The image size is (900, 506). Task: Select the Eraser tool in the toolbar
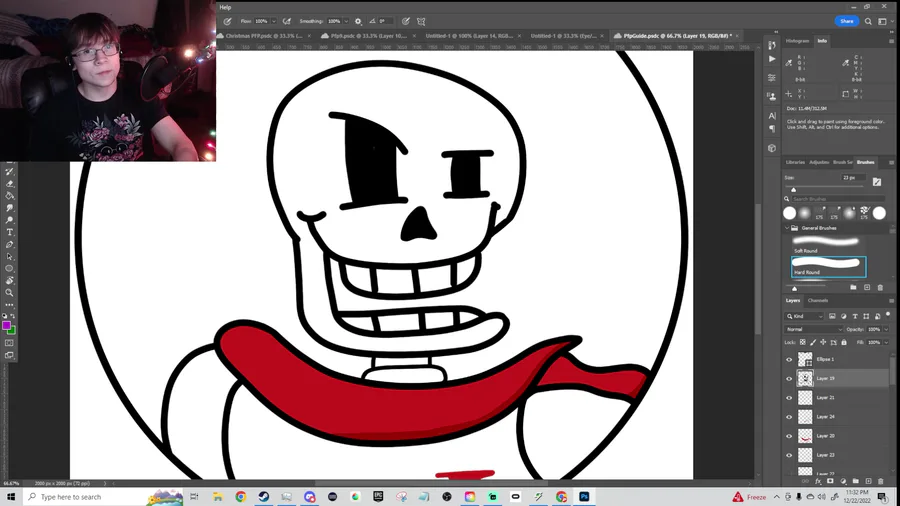(10, 184)
